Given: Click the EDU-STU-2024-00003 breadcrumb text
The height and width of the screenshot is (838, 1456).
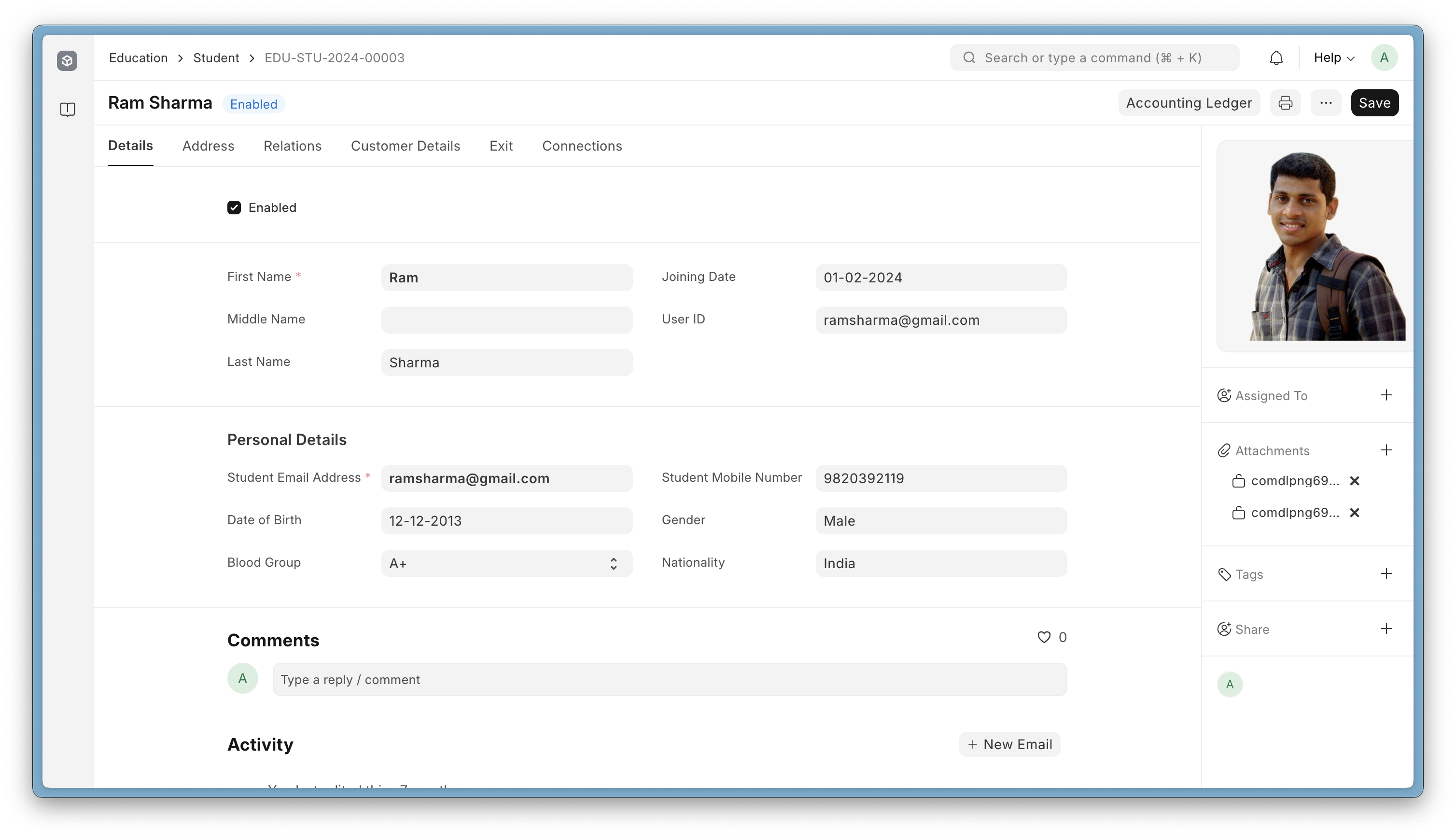Looking at the screenshot, I should pyautogui.click(x=335, y=57).
